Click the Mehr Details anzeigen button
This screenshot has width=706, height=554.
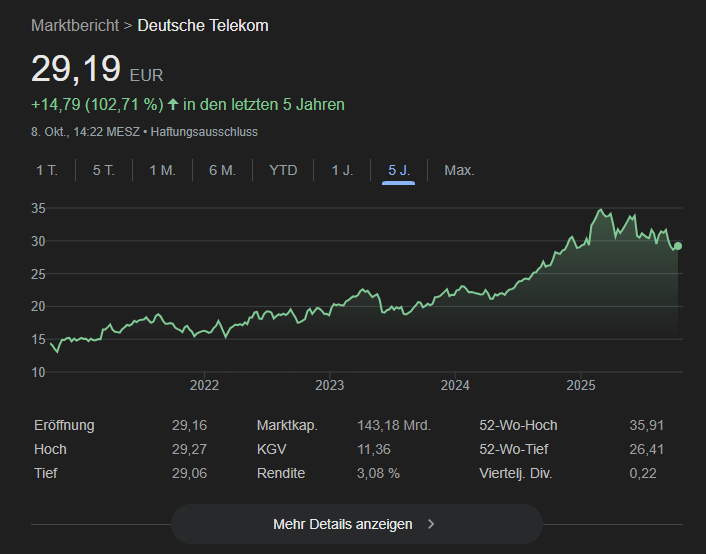point(343,524)
